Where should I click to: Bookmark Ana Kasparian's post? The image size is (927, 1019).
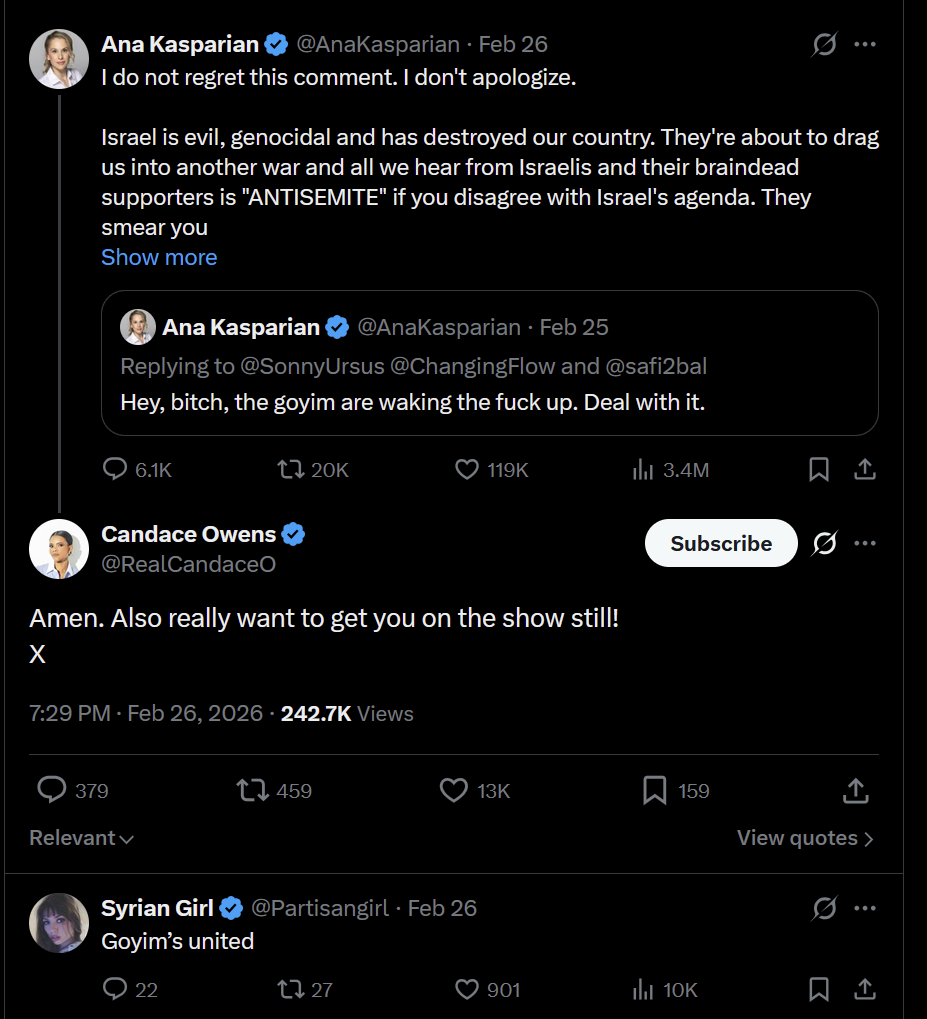click(x=819, y=469)
